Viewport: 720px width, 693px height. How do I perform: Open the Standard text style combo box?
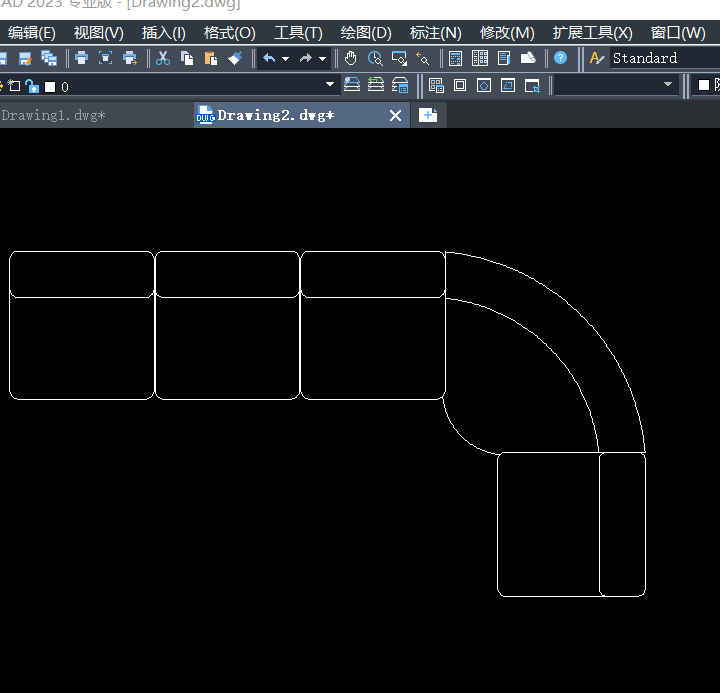pyautogui.click(x=665, y=58)
